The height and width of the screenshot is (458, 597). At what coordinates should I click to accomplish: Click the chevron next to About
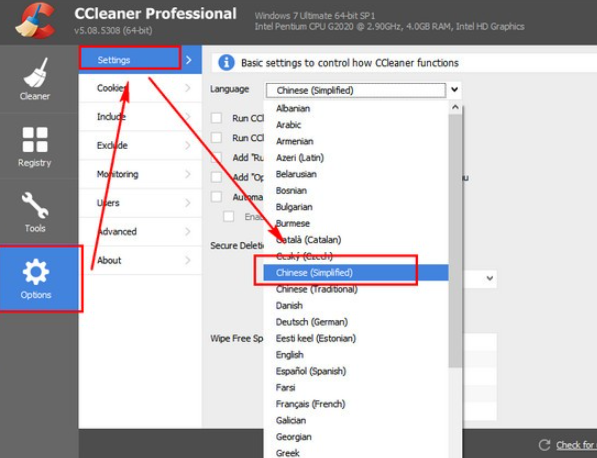(x=188, y=260)
